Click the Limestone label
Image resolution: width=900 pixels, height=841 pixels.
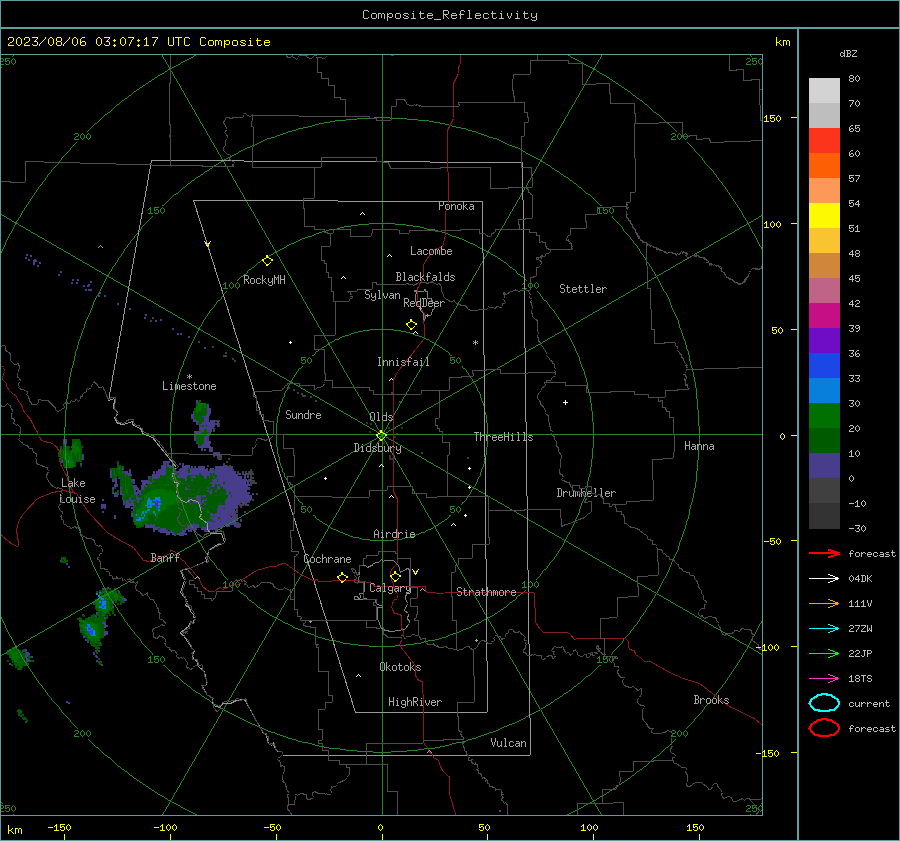tap(189, 386)
